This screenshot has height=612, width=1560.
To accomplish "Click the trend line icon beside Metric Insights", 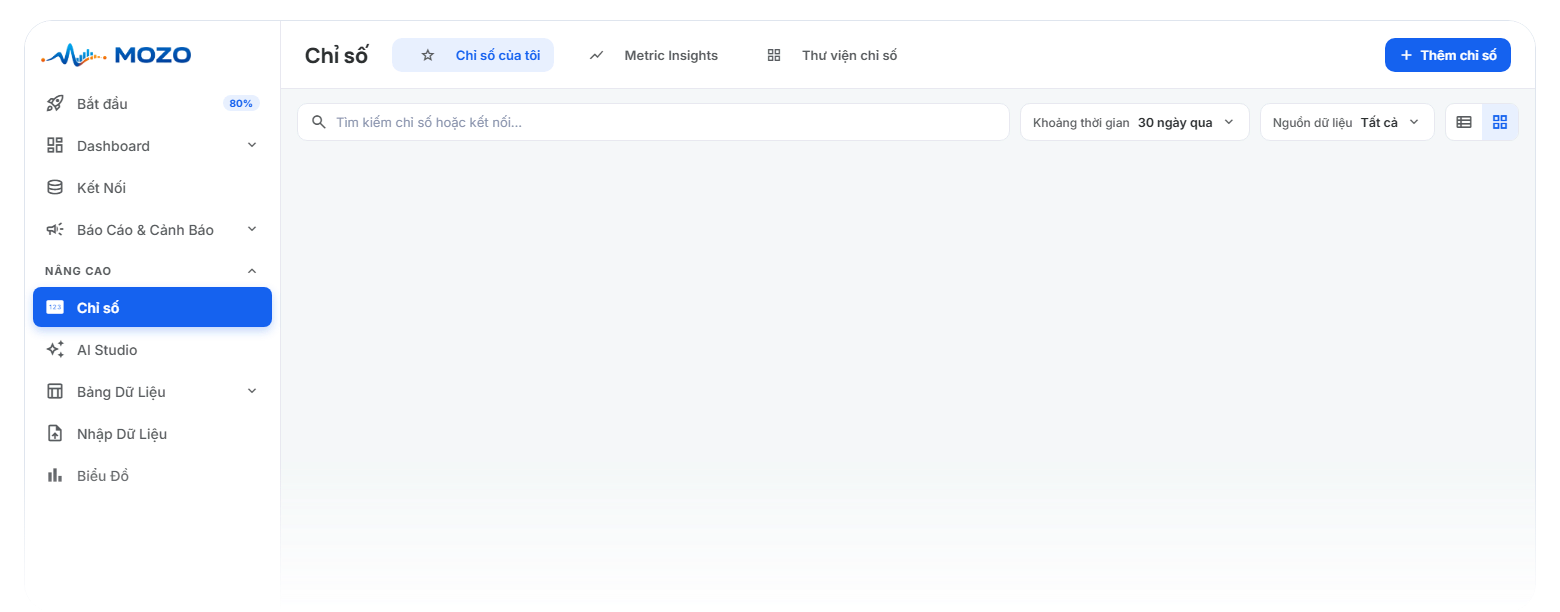I will point(597,56).
